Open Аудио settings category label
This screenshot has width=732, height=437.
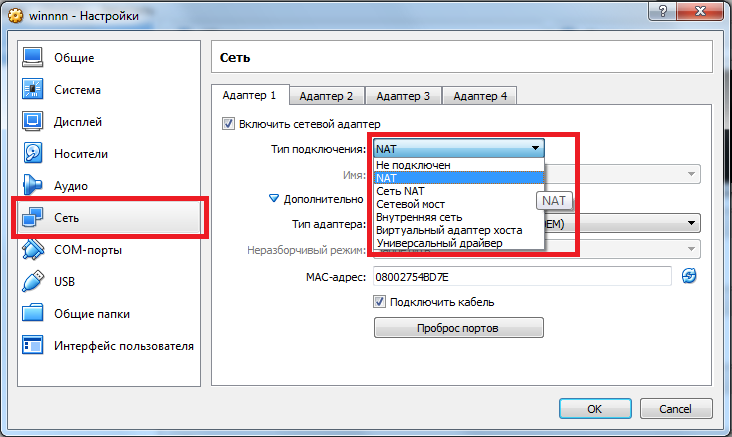pyautogui.click(x=71, y=186)
